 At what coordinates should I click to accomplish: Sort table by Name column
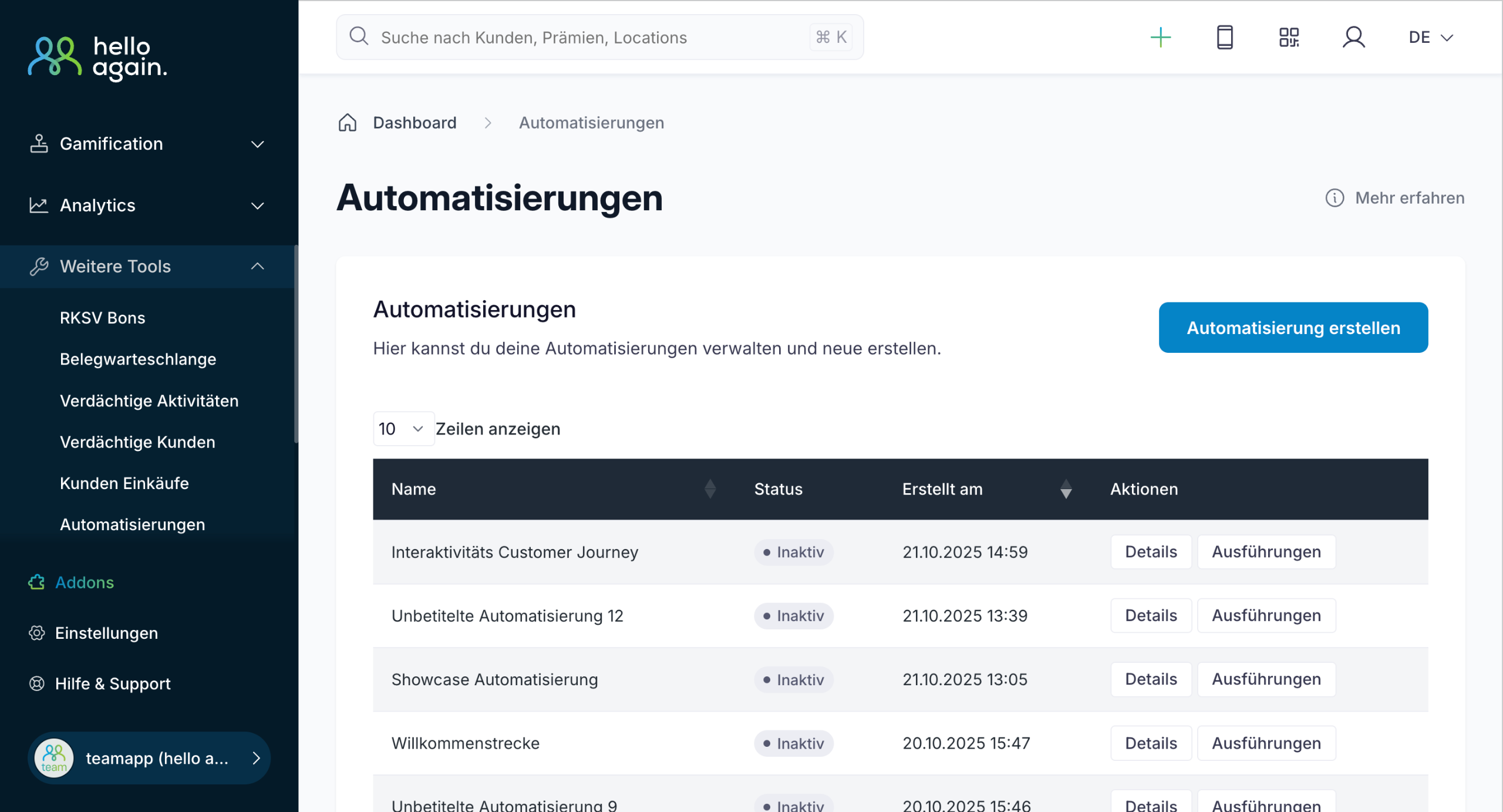(x=710, y=489)
